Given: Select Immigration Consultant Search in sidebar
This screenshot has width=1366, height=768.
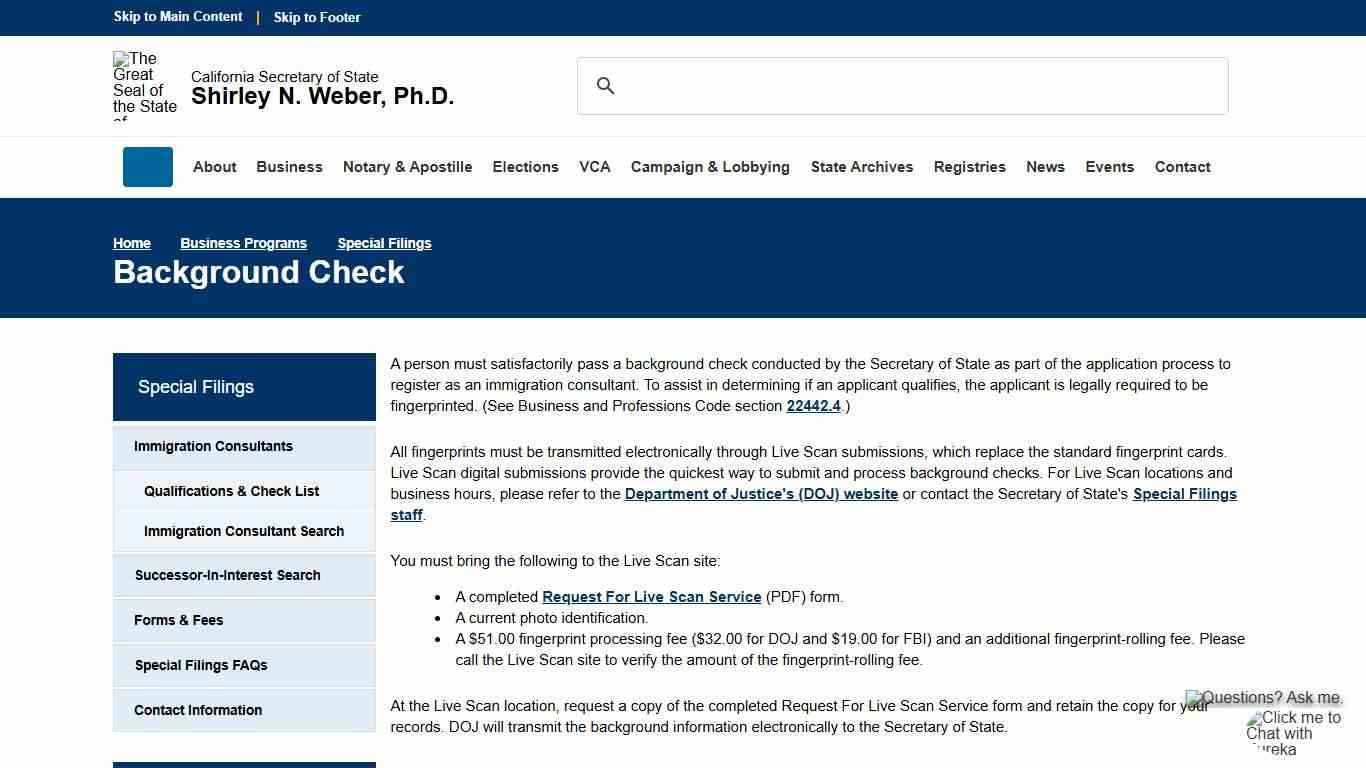Looking at the screenshot, I should click(x=244, y=531).
